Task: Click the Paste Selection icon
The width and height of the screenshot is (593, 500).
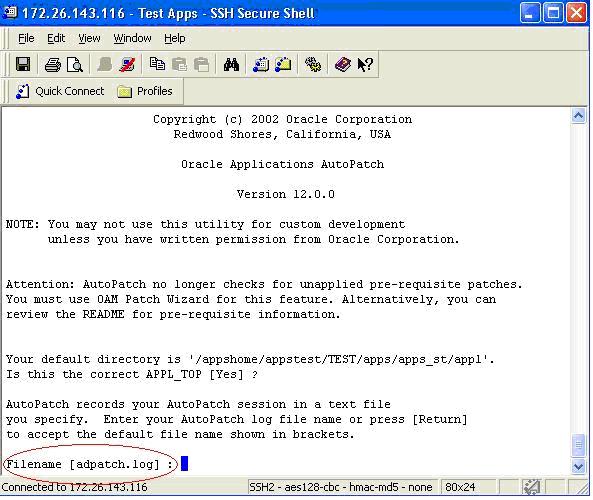Action: coord(202,65)
